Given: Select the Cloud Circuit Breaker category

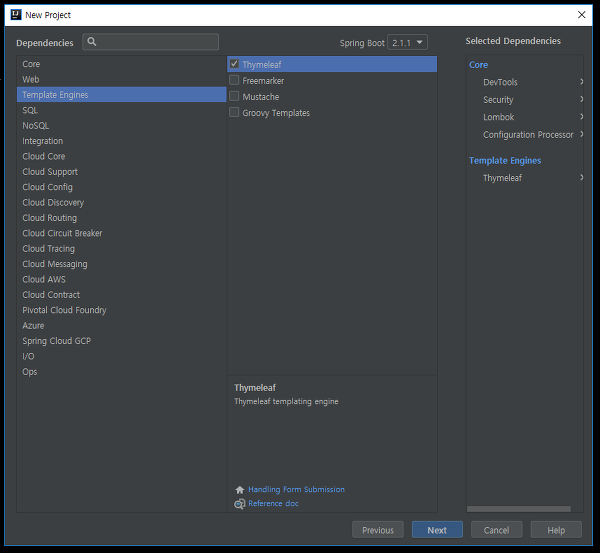Looking at the screenshot, I should pos(122,233).
